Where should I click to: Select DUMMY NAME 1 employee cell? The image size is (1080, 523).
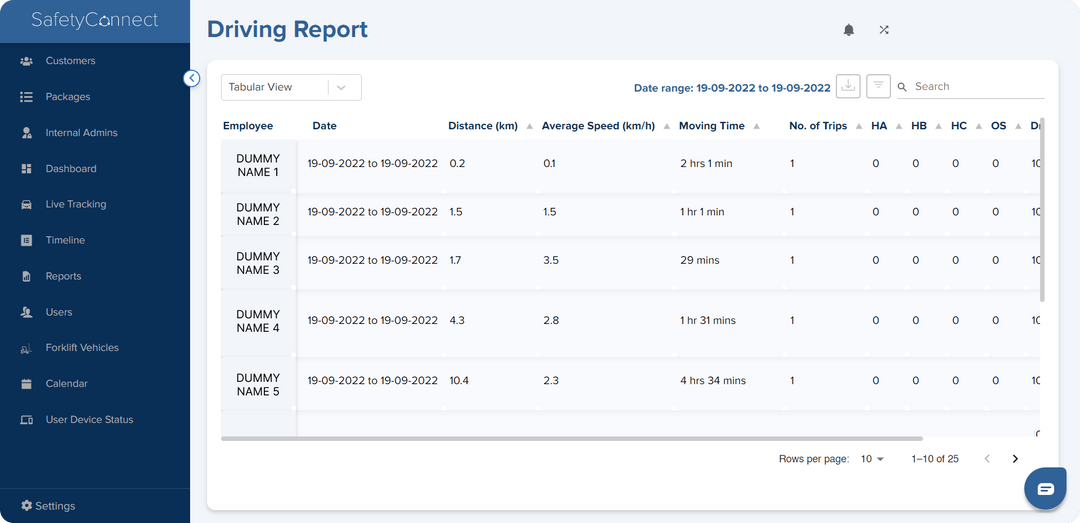coord(258,165)
